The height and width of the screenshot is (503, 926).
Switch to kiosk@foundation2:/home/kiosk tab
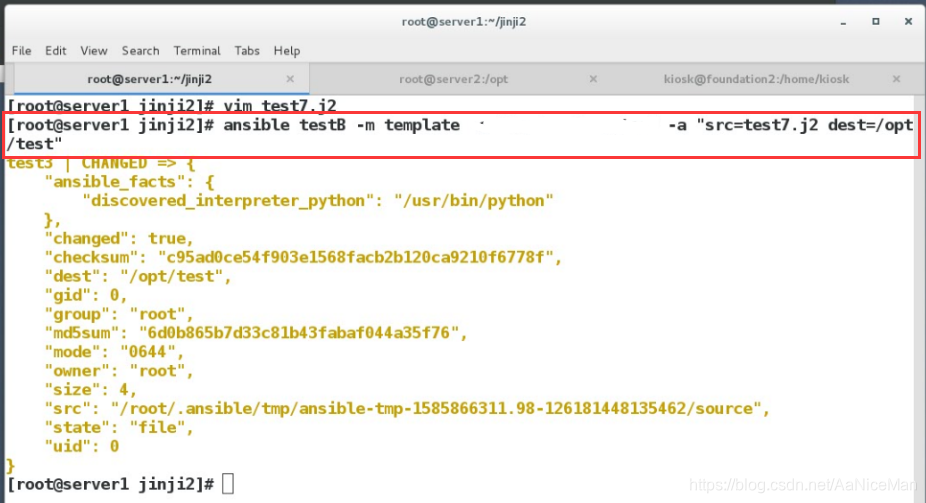pyautogui.click(x=757, y=79)
